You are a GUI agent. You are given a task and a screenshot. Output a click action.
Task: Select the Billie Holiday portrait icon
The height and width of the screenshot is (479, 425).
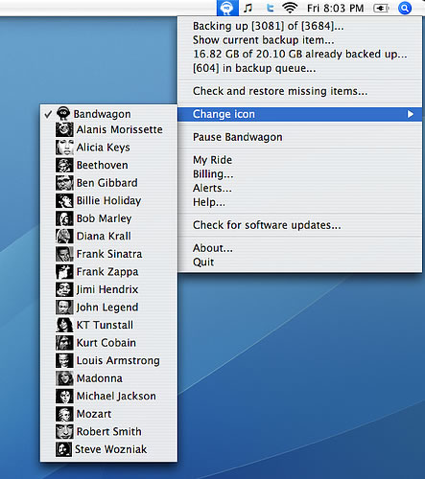[64, 201]
